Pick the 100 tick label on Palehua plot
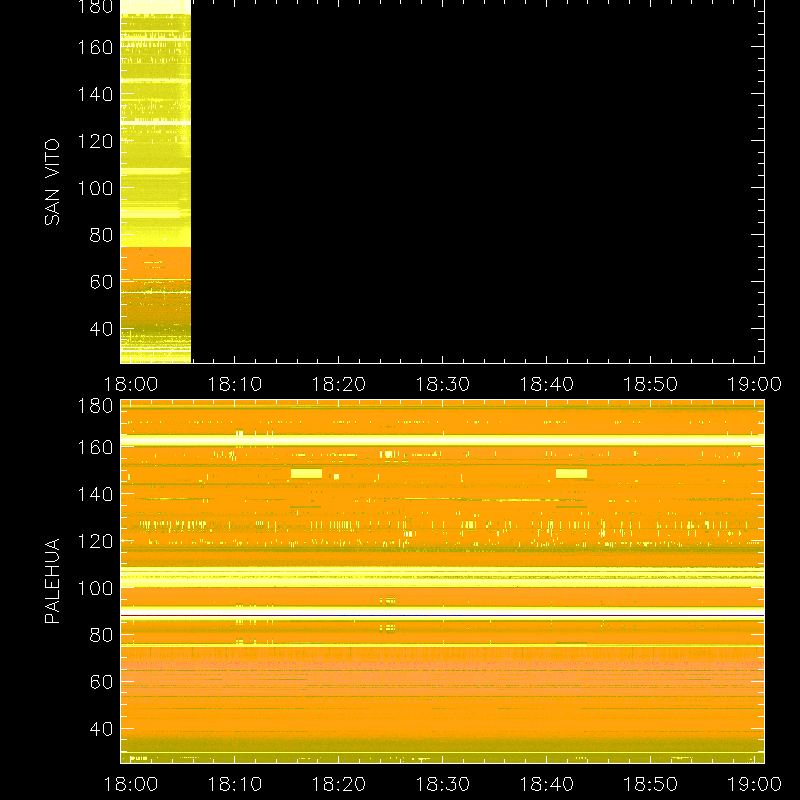The height and width of the screenshot is (800, 800). [x=95, y=588]
